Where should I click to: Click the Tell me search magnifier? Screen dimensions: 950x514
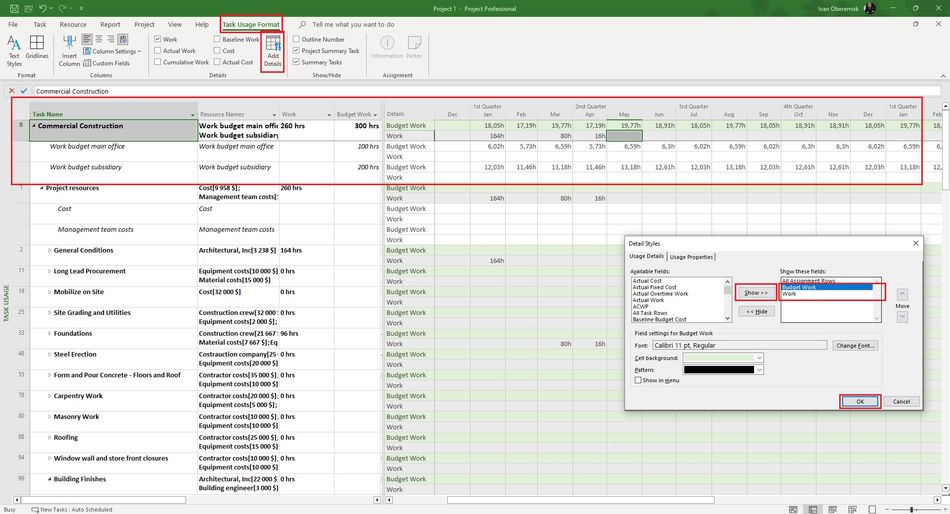[x=302, y=24]
